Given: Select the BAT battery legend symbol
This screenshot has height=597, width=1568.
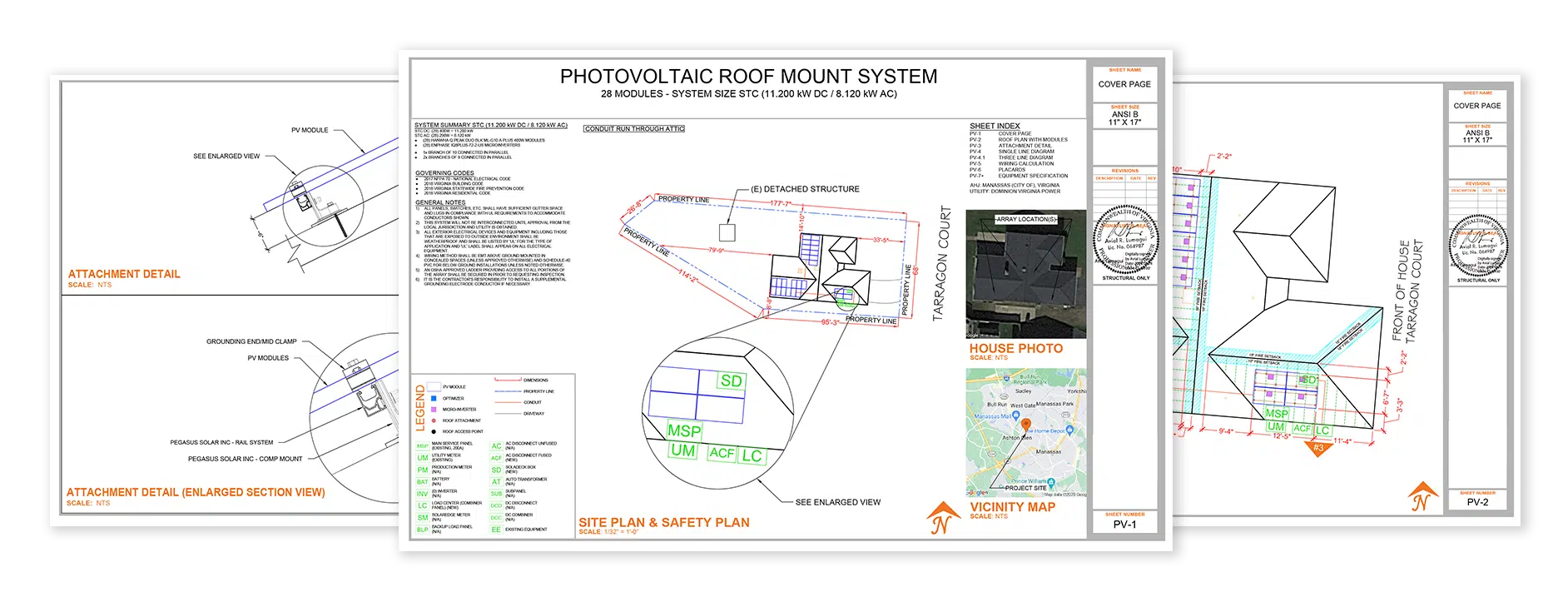Looking at the screenshot, I should coord(422,482).
